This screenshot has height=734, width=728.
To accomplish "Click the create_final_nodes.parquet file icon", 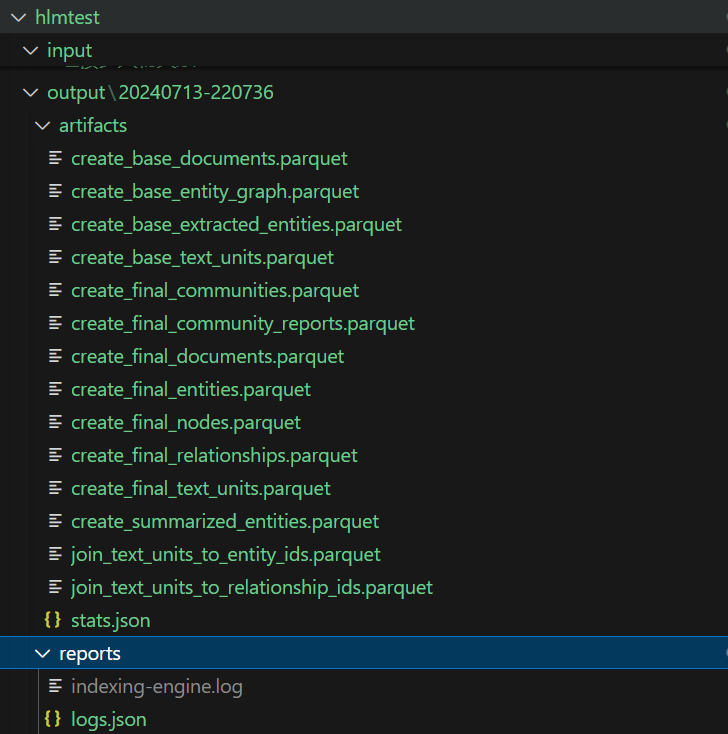I will point(55,423).
